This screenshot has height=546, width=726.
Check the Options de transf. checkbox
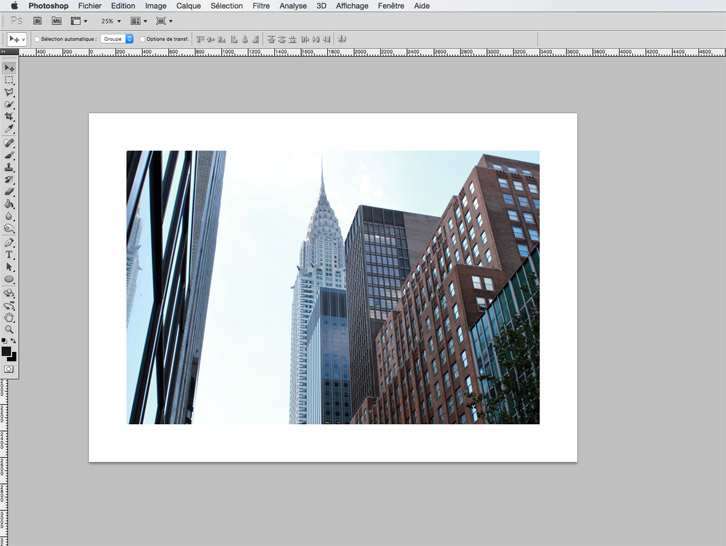pyautogui.click(x=142, y=39)
